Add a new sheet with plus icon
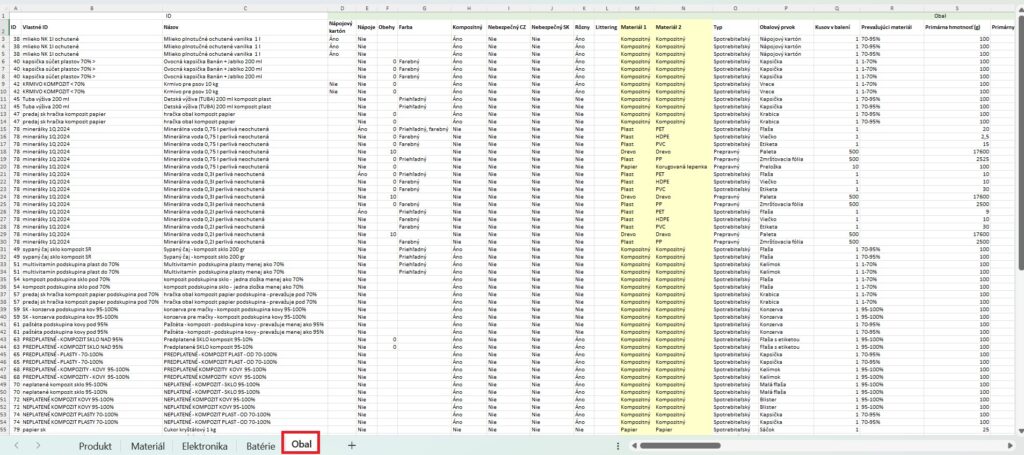 click(351, 445)
